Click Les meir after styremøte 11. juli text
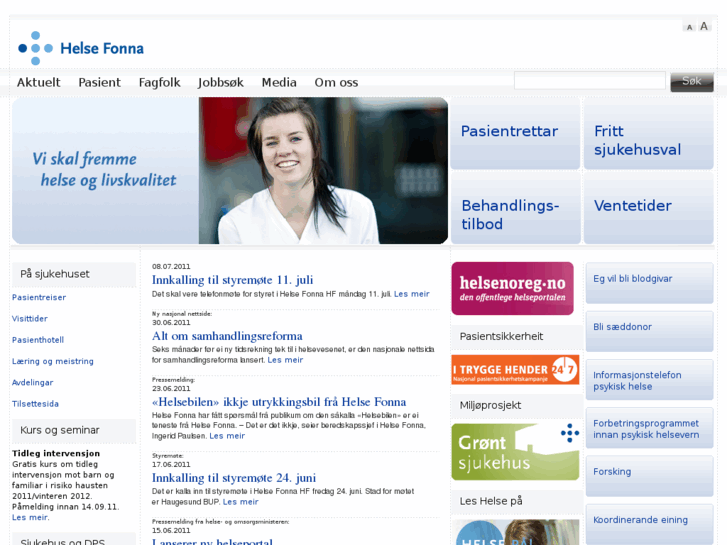The height and width of the screenshot is (545, 727). 412,294
